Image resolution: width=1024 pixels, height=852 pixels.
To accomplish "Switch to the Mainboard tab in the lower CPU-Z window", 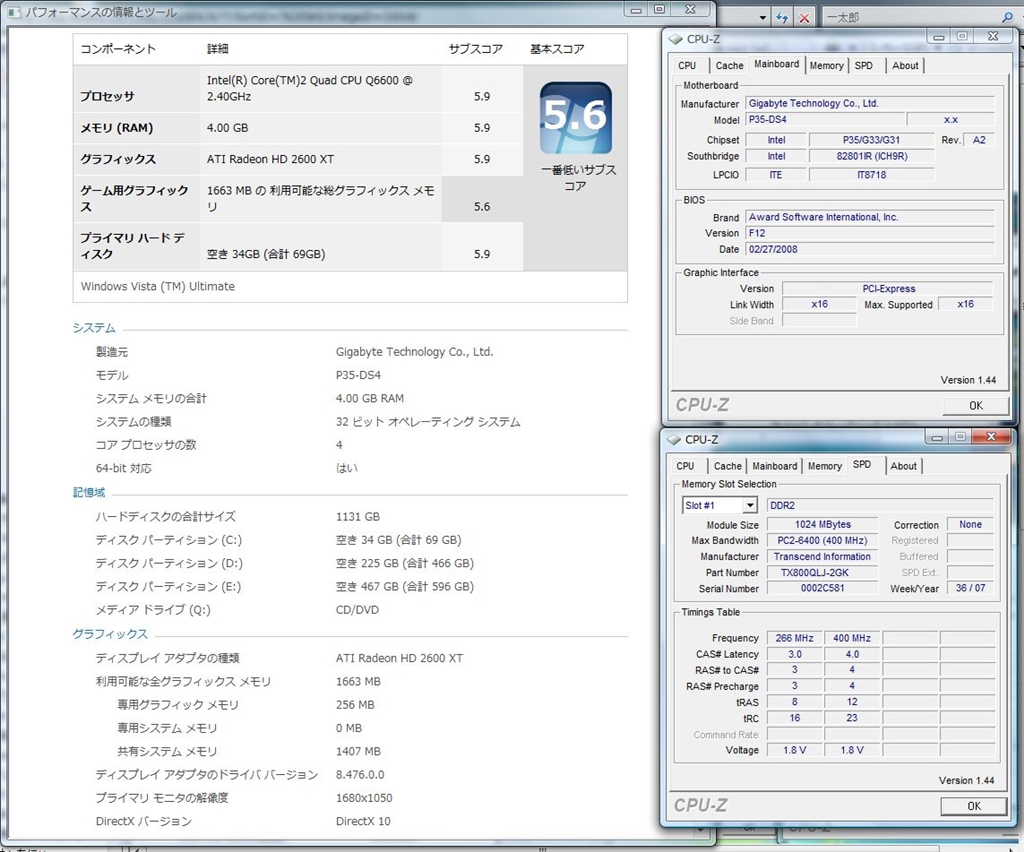I will coord(774,466).
